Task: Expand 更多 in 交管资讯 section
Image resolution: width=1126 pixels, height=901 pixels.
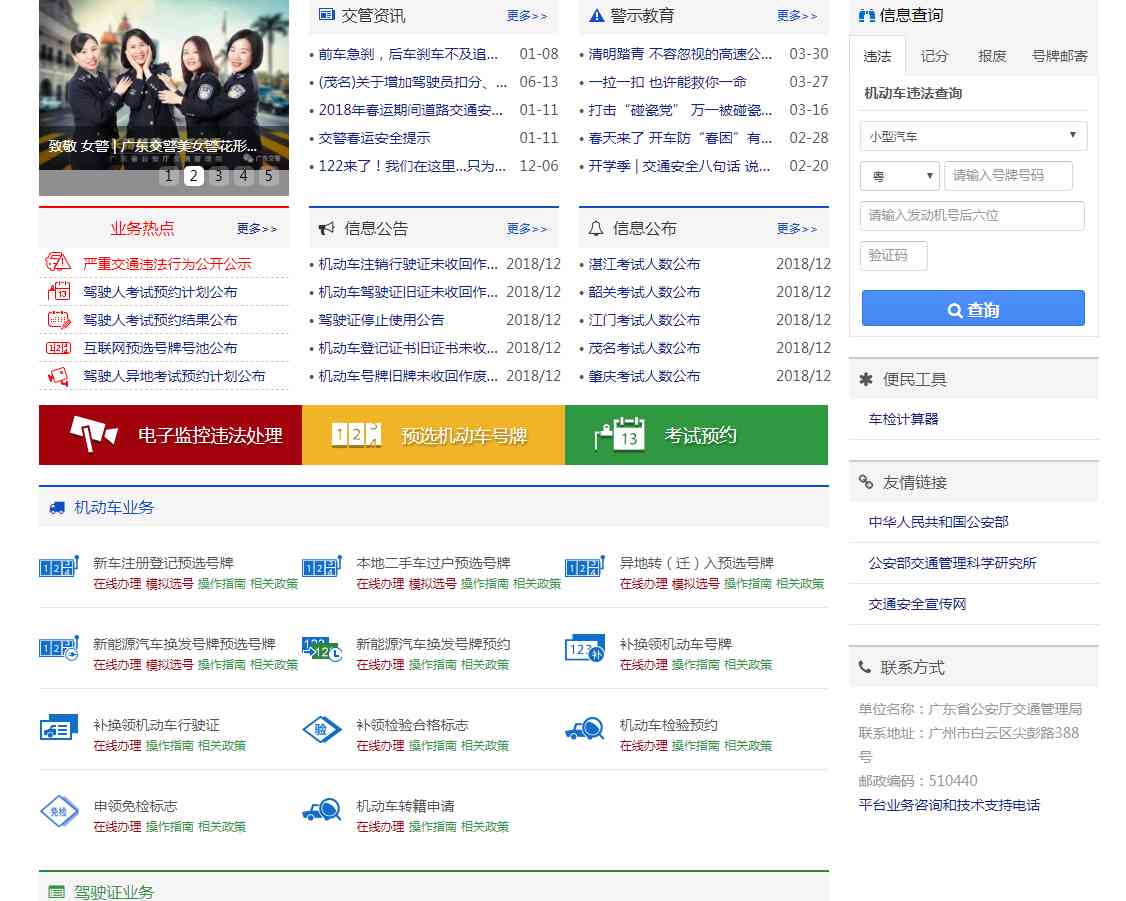Action: (527, 16)
